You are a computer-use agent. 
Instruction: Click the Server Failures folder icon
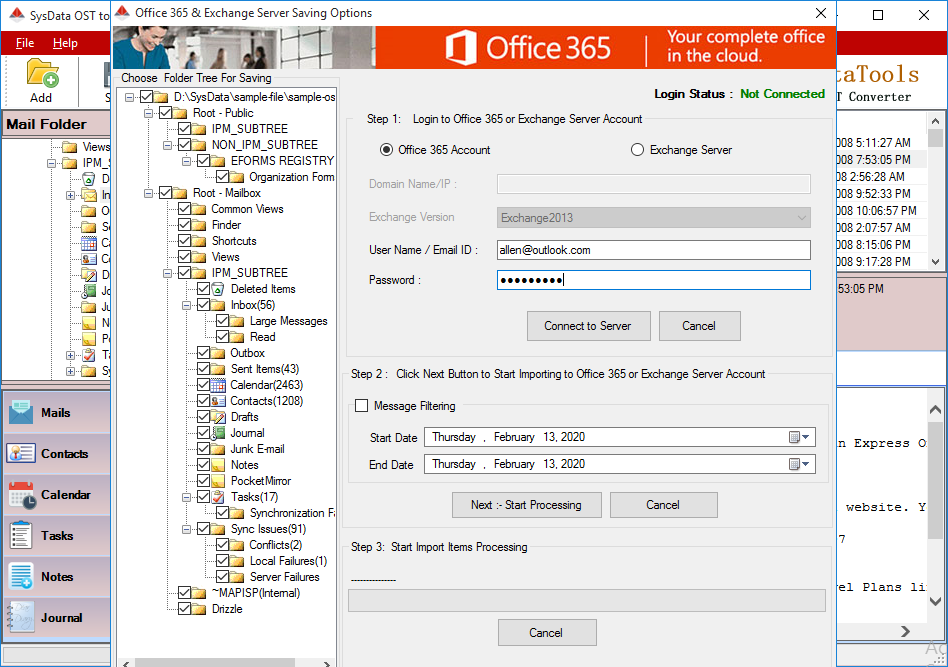237,577
